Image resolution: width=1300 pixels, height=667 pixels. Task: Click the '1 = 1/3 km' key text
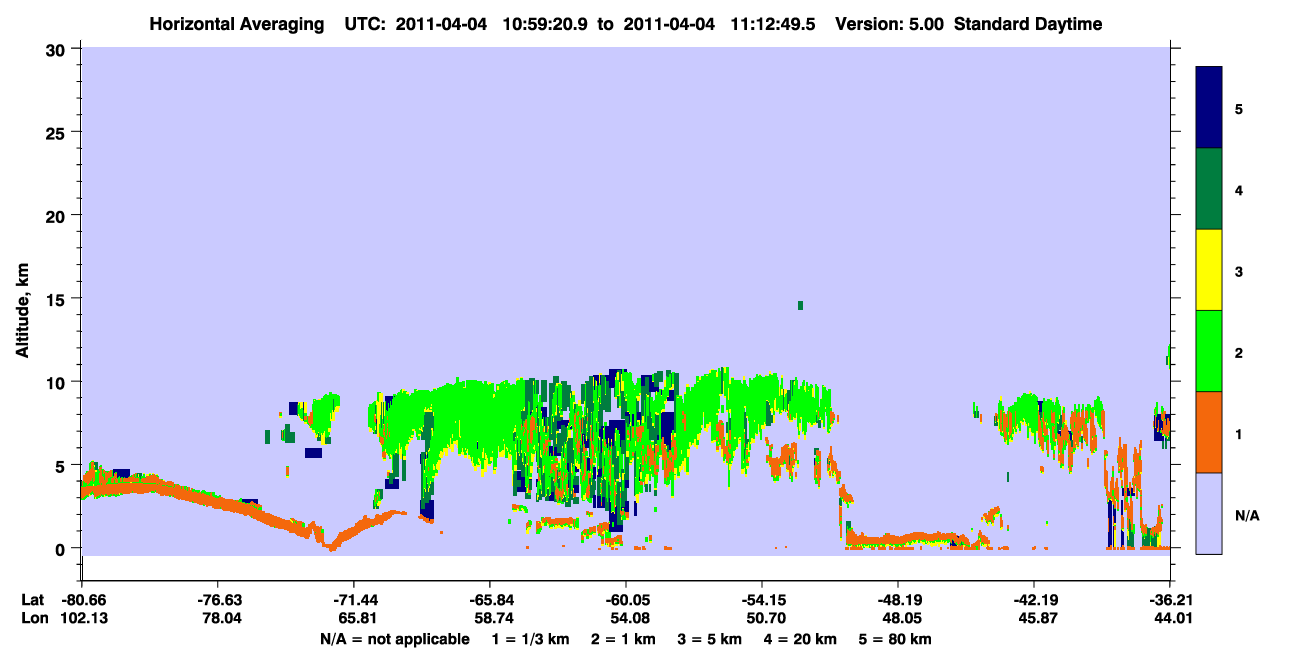(531, 639)
